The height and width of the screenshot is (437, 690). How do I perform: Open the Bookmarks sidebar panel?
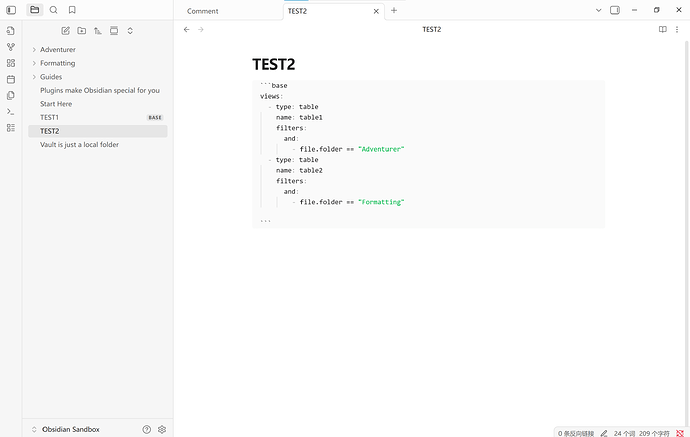coord(72,10)
